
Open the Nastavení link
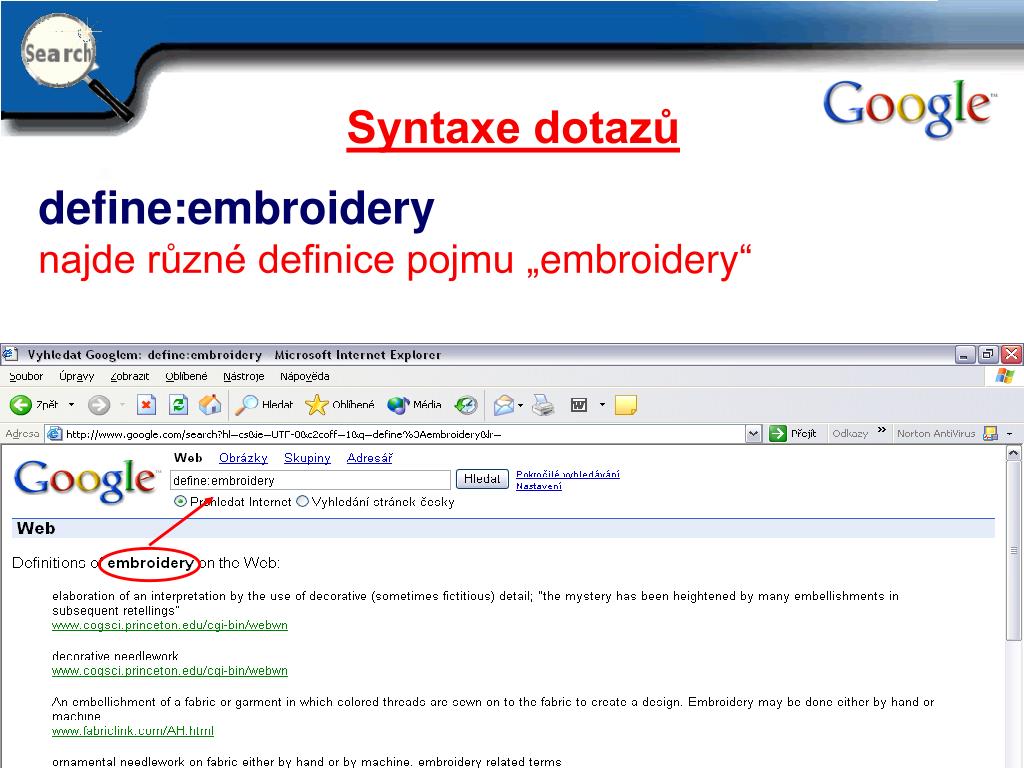[539, 486]
